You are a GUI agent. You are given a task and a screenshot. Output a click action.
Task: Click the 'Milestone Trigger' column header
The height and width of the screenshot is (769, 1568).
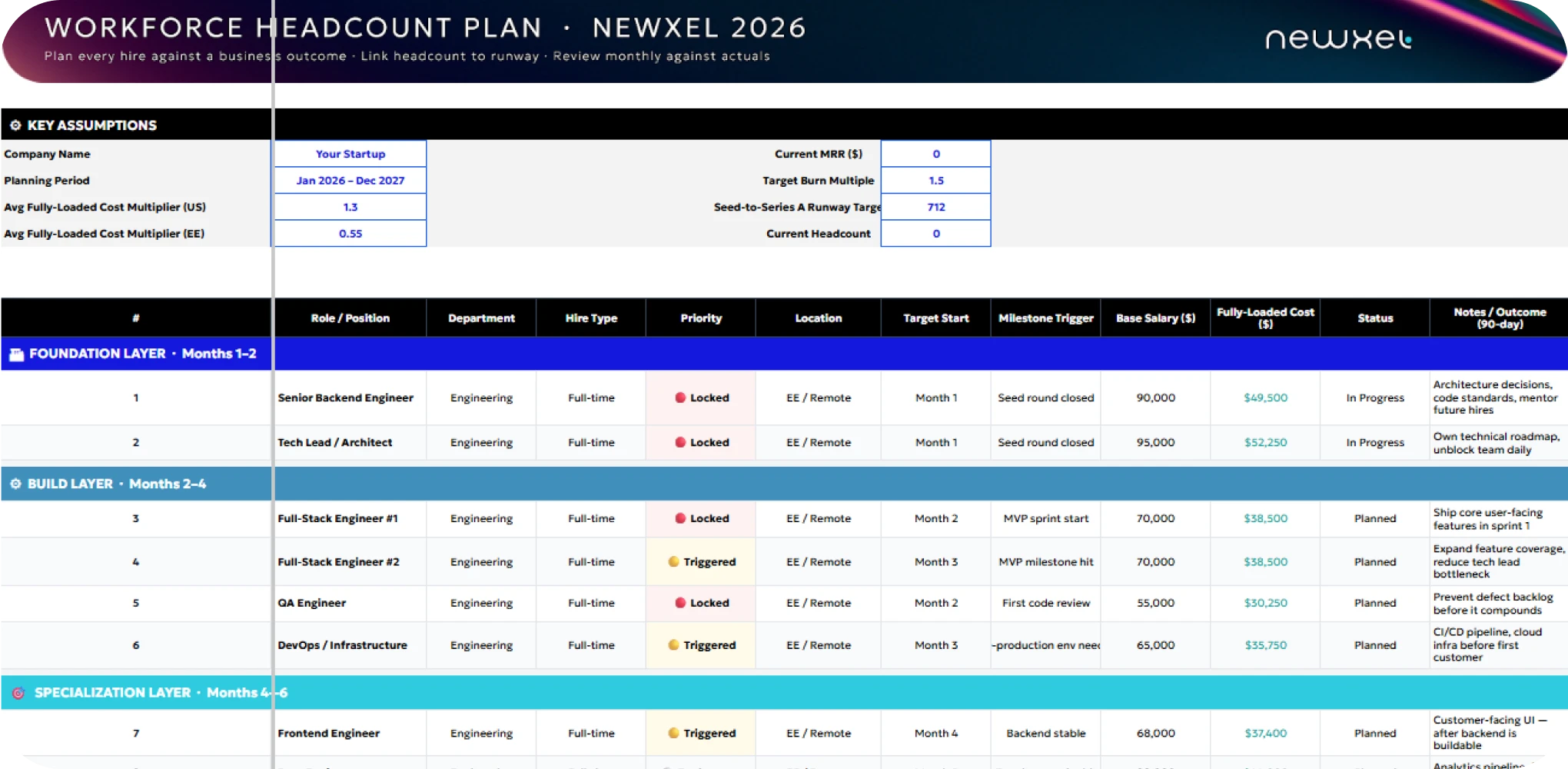1046,318
